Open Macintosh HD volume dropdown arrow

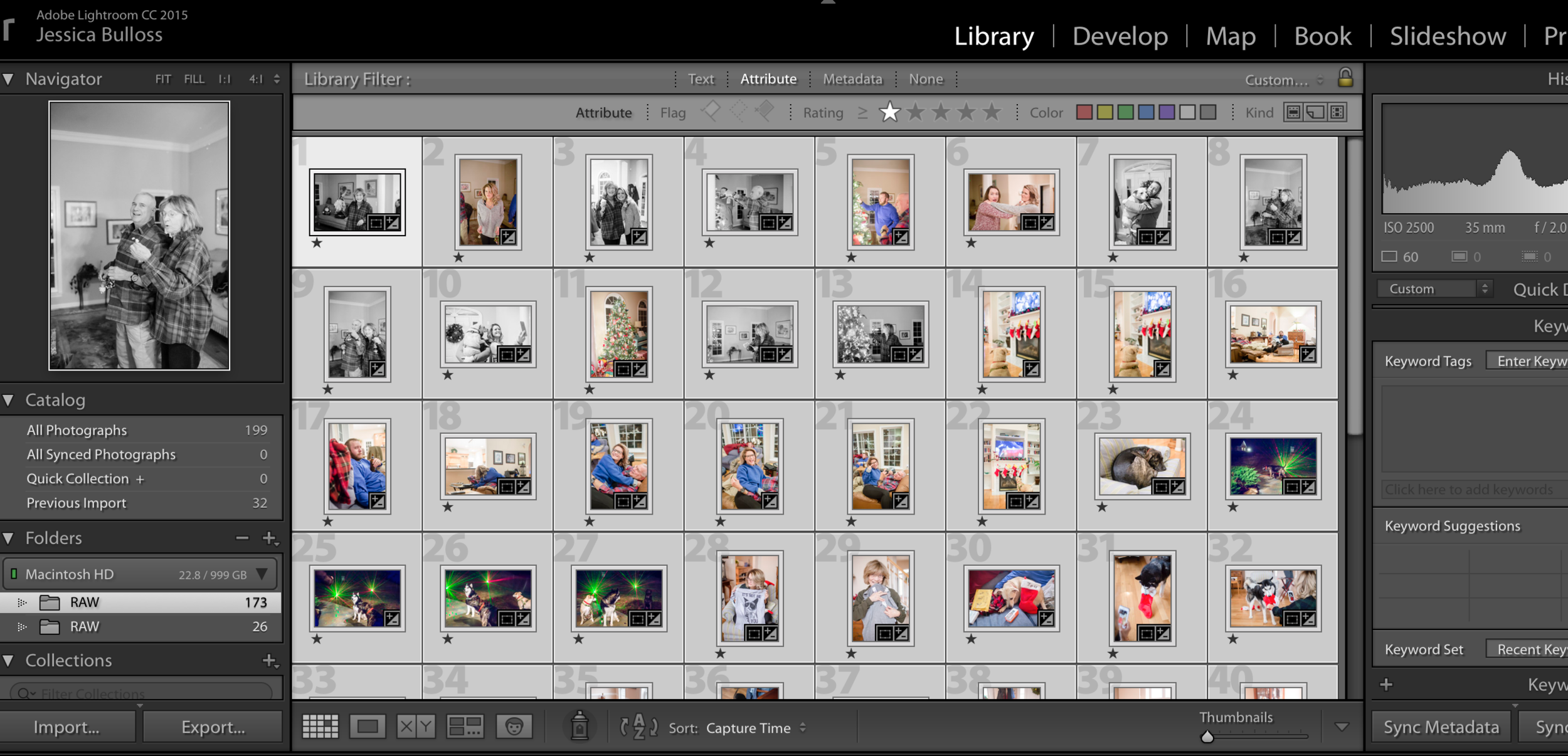(262, 574)
